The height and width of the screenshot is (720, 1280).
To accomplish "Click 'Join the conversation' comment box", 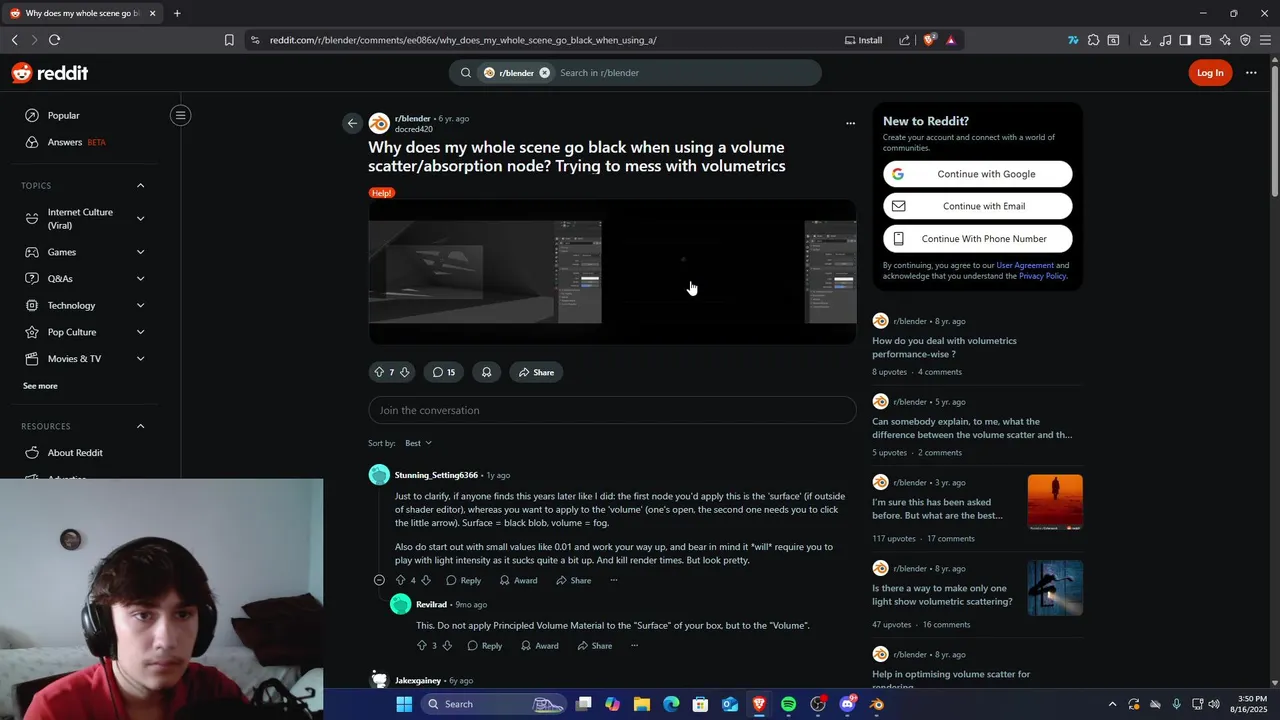I will click(612, 410).
